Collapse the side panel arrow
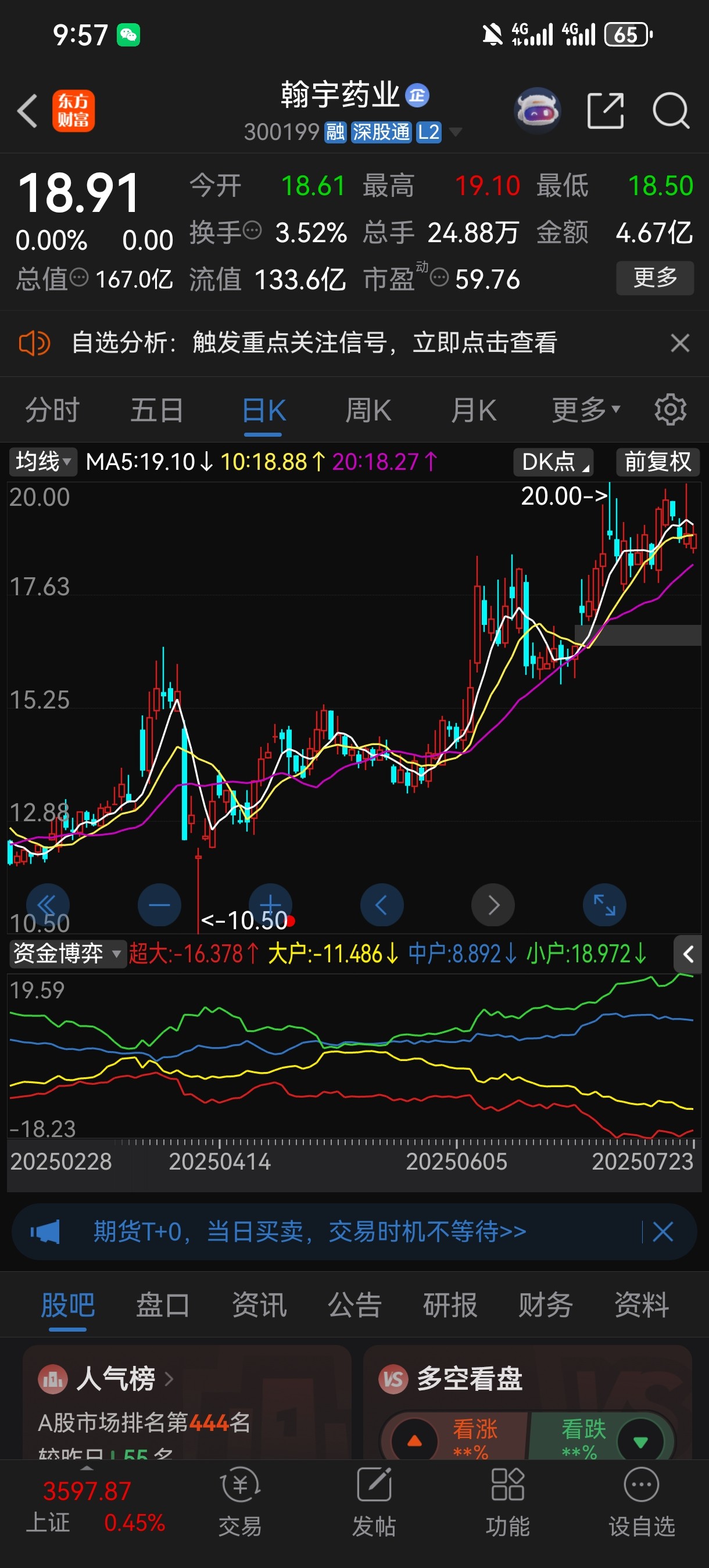This screenshot has width=709, height=1568. (x=688, y=954)
